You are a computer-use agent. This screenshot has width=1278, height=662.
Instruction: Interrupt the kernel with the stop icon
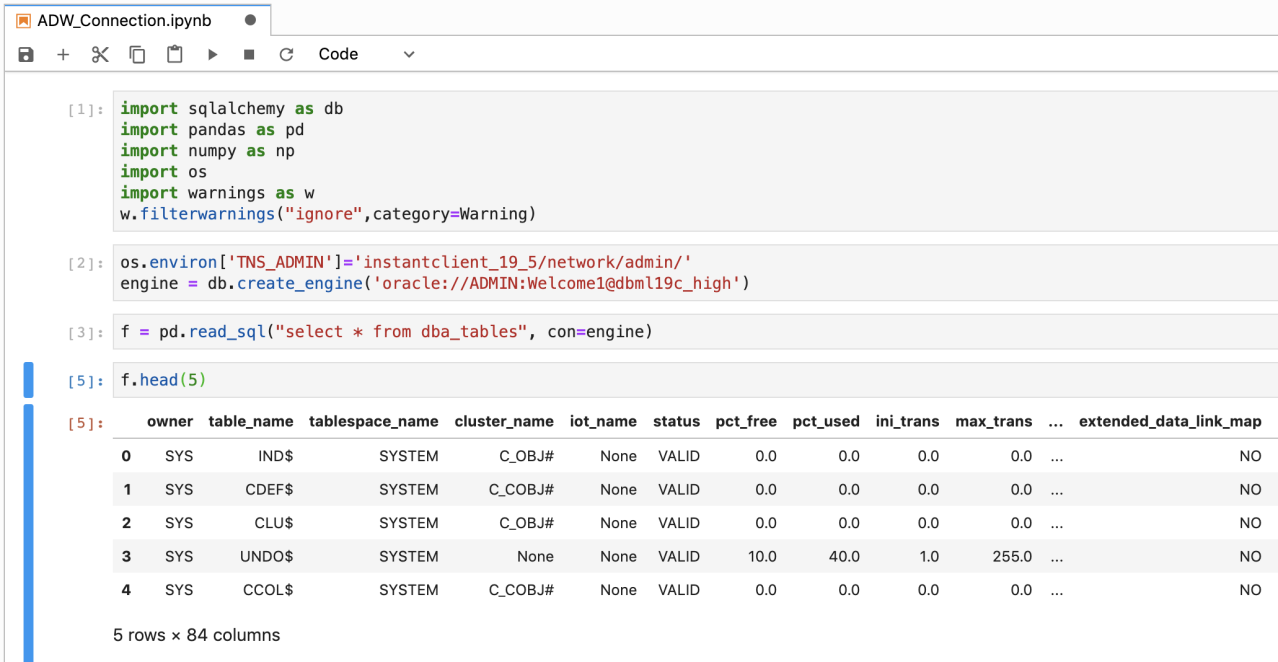coord(249,55)
